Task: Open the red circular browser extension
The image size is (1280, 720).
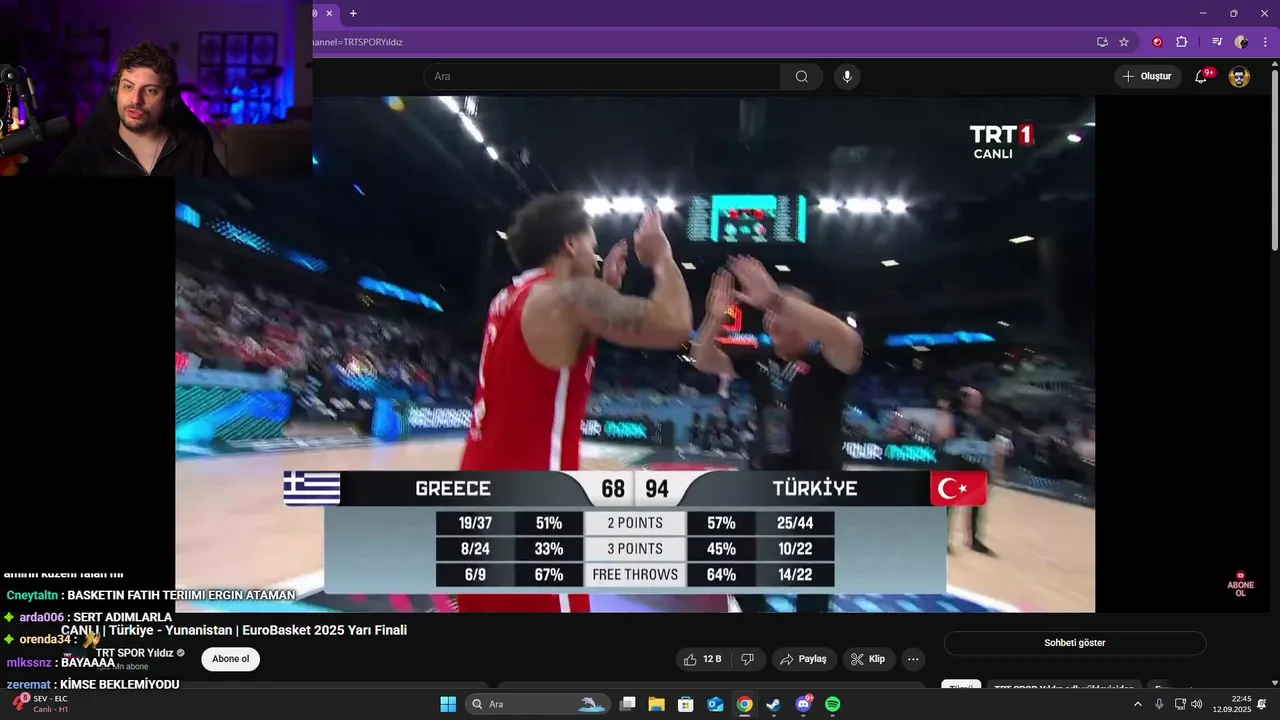Action: click(1158, 42)
